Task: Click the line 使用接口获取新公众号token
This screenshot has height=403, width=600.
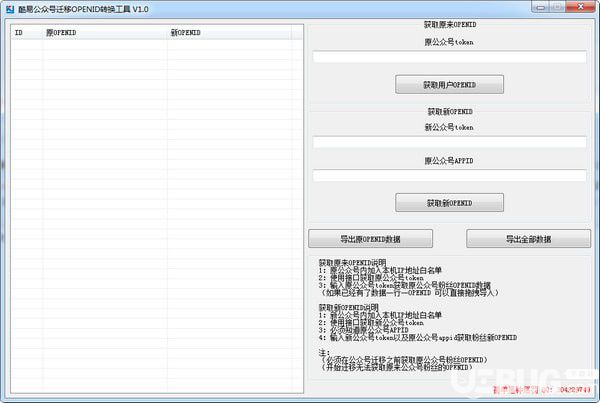Action: (371, 323)
